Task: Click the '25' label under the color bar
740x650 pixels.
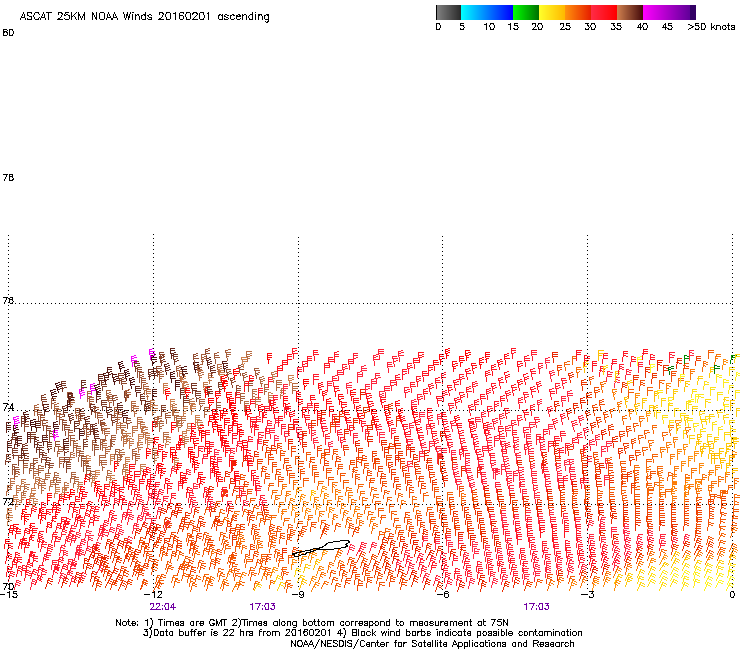Action: click(x=565, y=27)
